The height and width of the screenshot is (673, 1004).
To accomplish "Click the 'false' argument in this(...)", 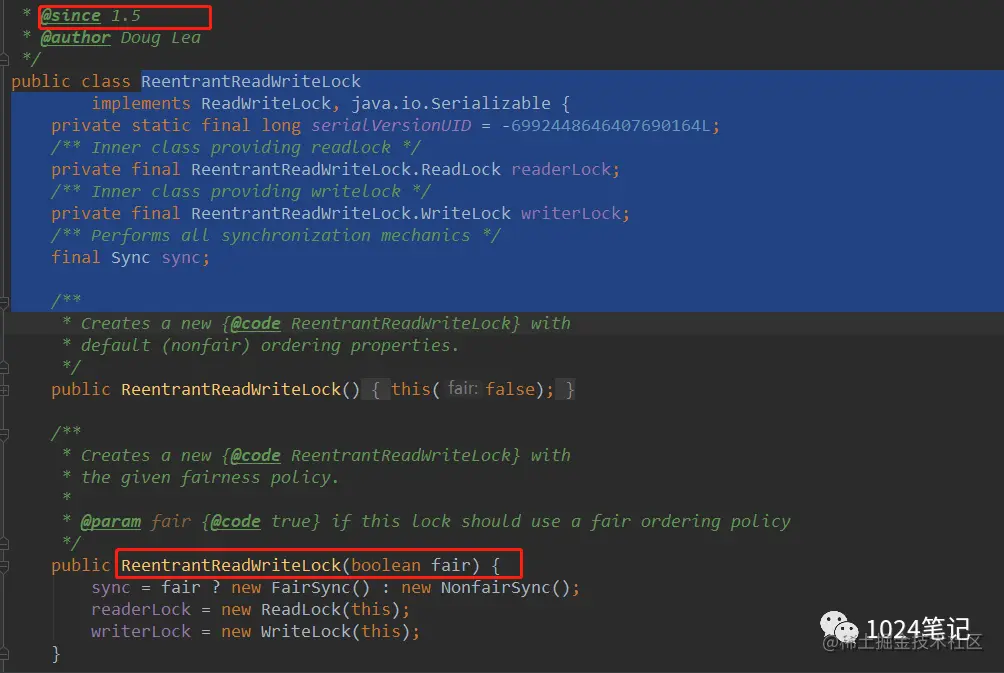I will tap(510, 389).
